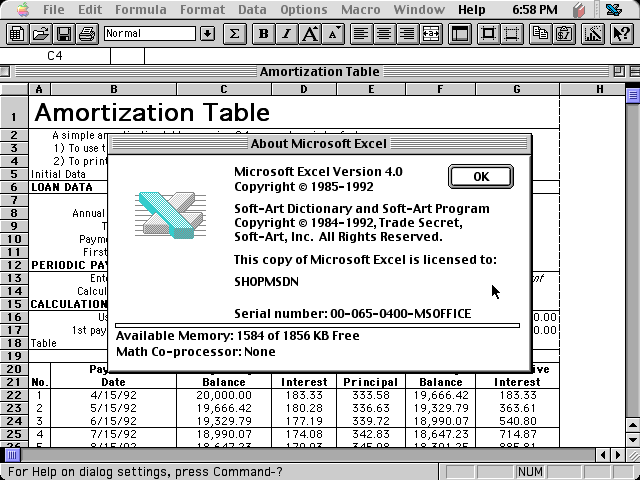Toggle center alignment in toolbar
The image size is (640, 480).
click(x=384, y=33)
